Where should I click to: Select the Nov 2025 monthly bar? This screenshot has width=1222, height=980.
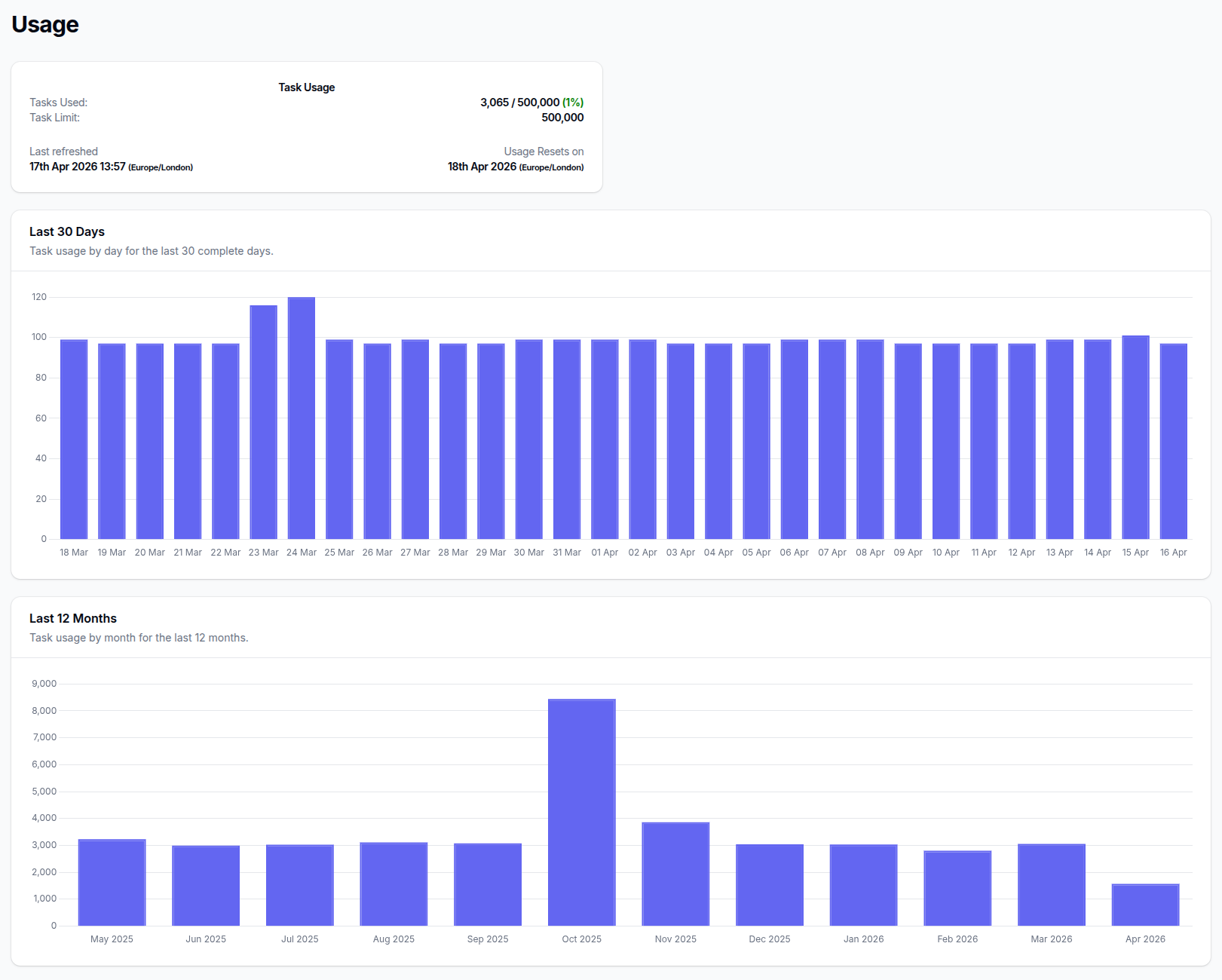pos(675,874)
